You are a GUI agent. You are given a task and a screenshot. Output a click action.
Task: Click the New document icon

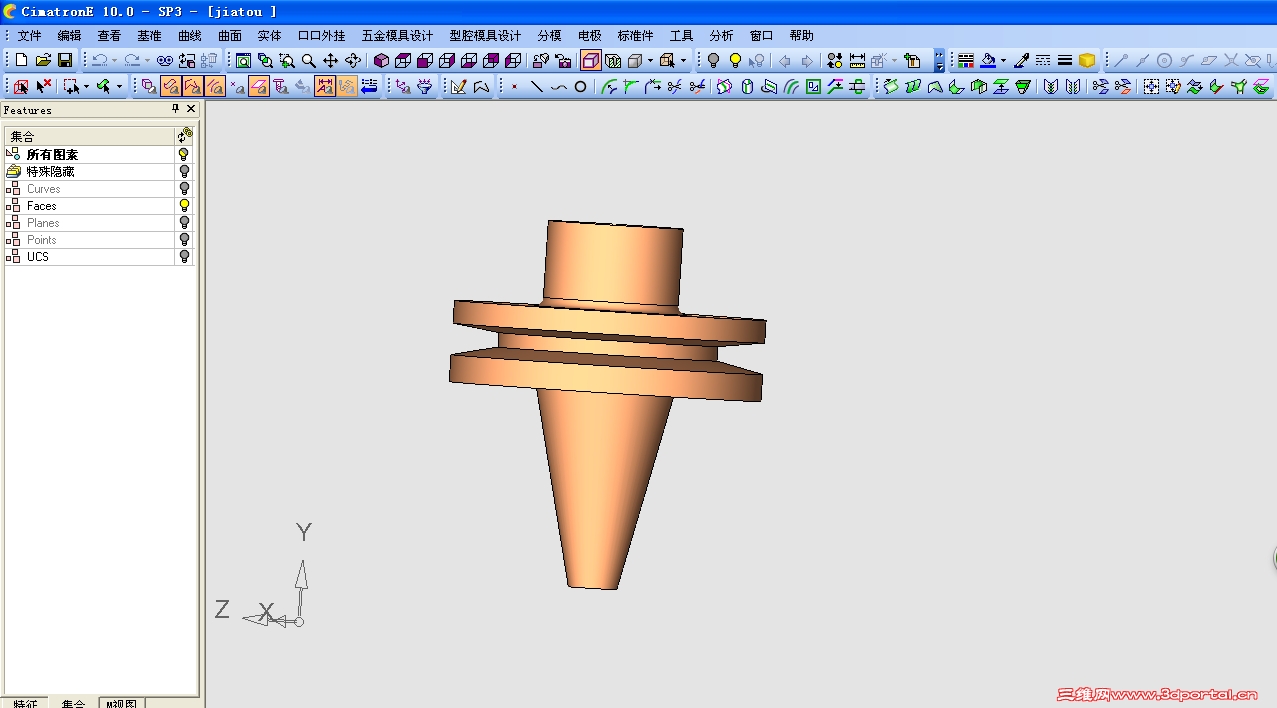(21, 60)
